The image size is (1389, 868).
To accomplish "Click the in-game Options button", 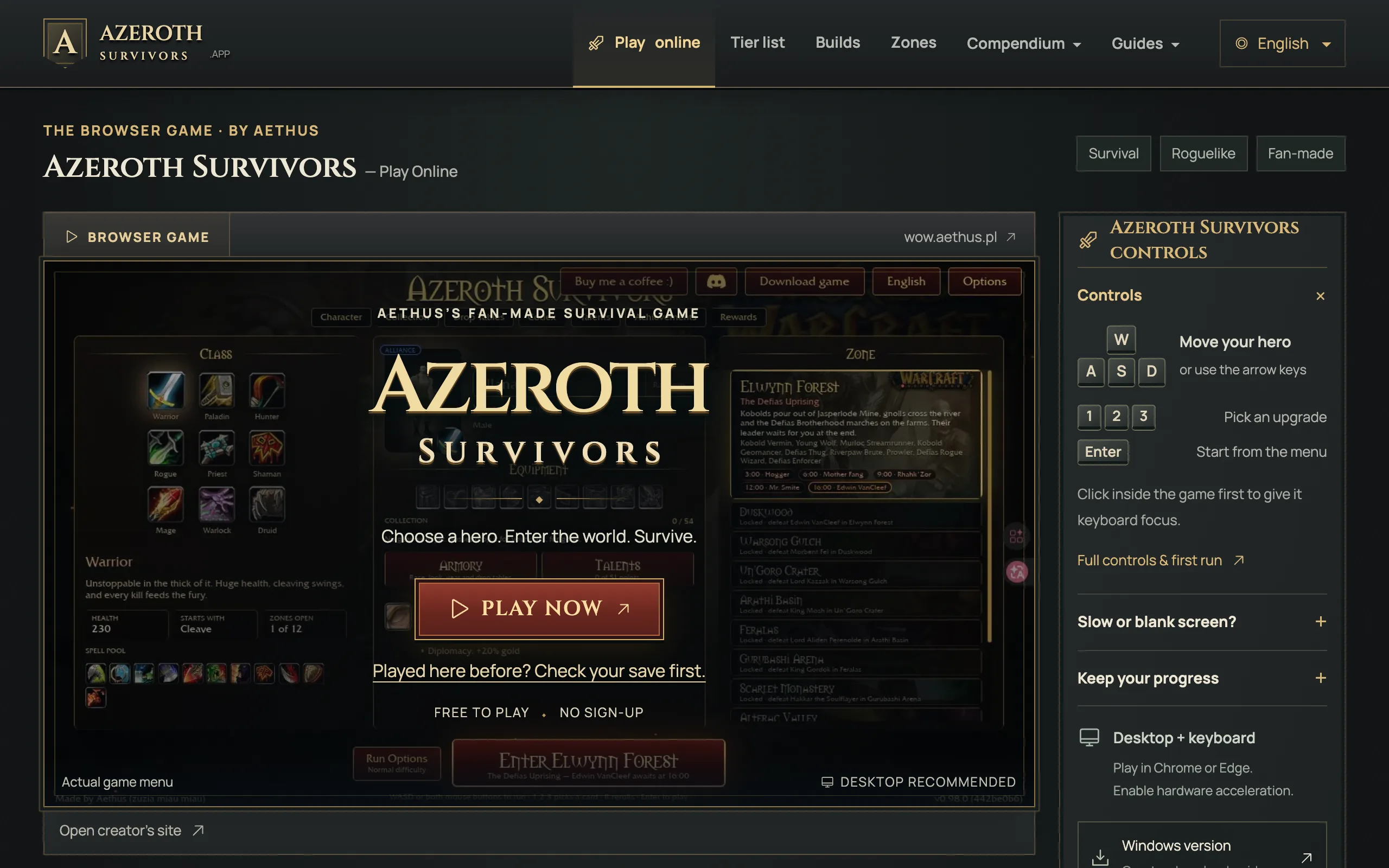I will coord(984,282).
